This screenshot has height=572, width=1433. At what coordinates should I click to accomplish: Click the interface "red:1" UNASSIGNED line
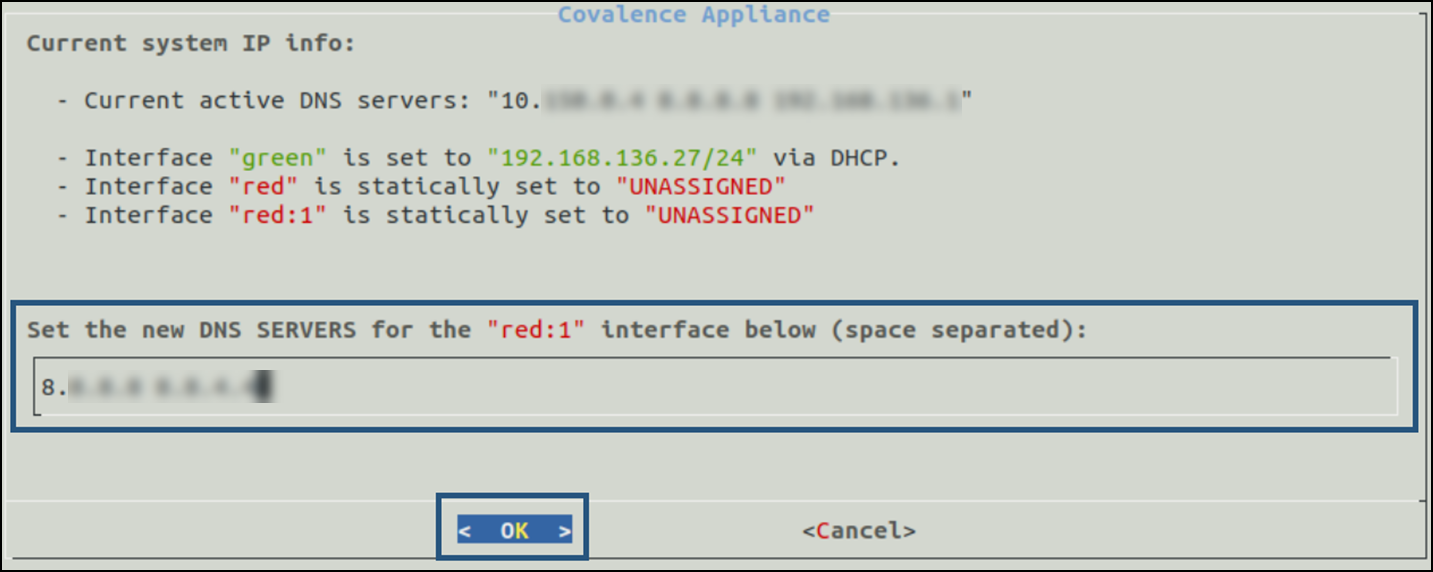[435, 215]
